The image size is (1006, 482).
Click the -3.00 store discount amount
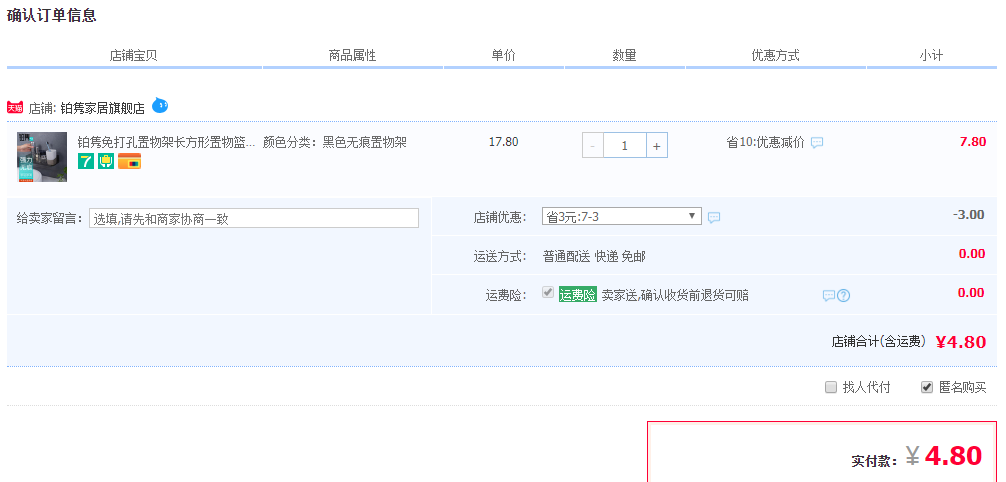[x=969, y=214]
